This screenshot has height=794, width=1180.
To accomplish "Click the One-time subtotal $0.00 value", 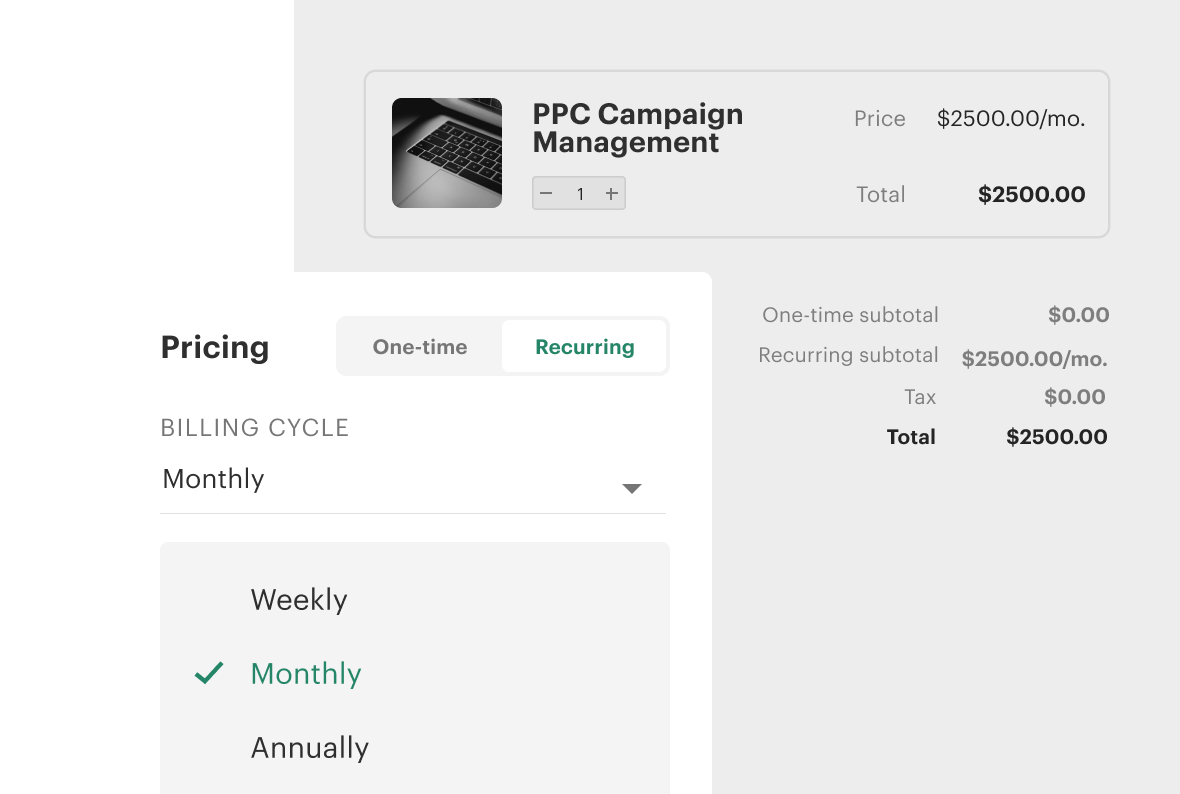I will 1078,315.
